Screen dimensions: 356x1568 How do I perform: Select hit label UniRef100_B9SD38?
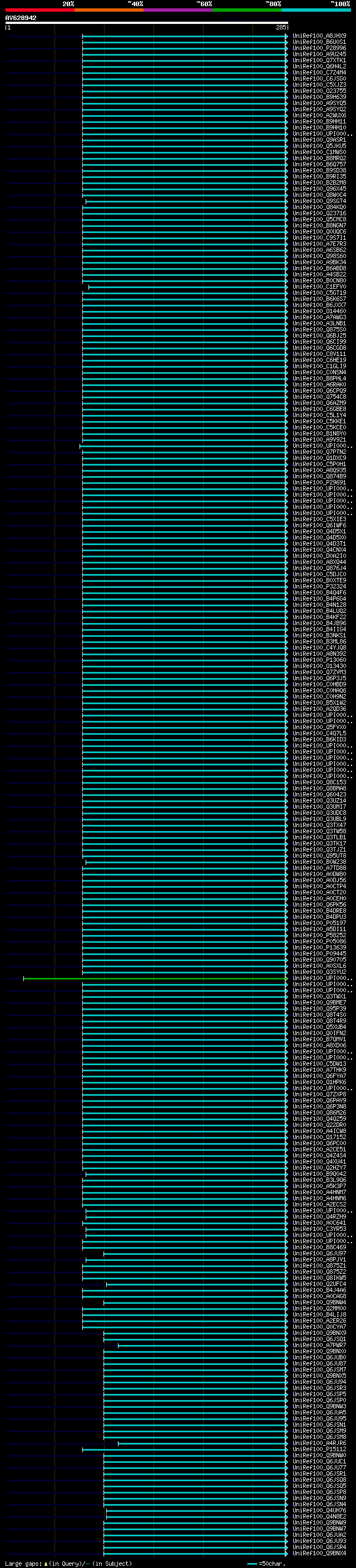(319, 170)
